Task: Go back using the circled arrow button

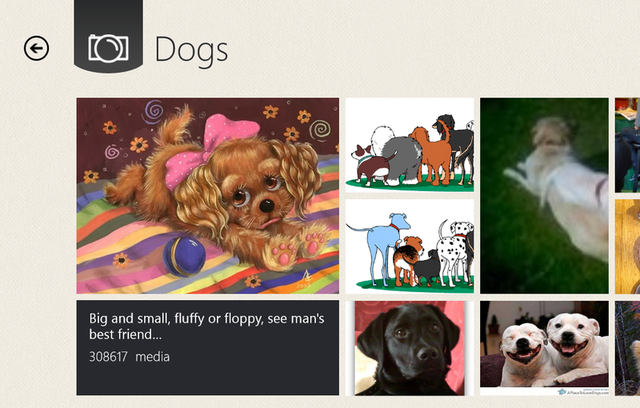Action: [x=36, y=49]
